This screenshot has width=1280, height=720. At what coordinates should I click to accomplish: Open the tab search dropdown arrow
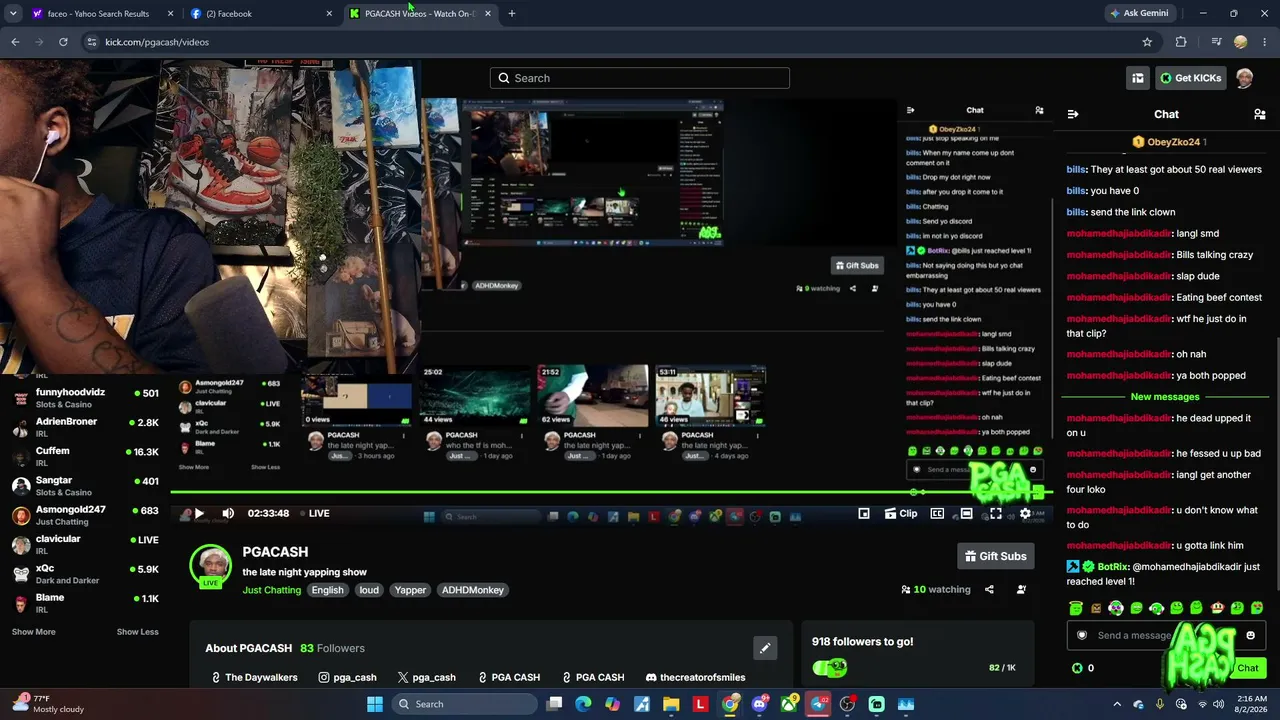pyautogui.click(x=13, y=14)
